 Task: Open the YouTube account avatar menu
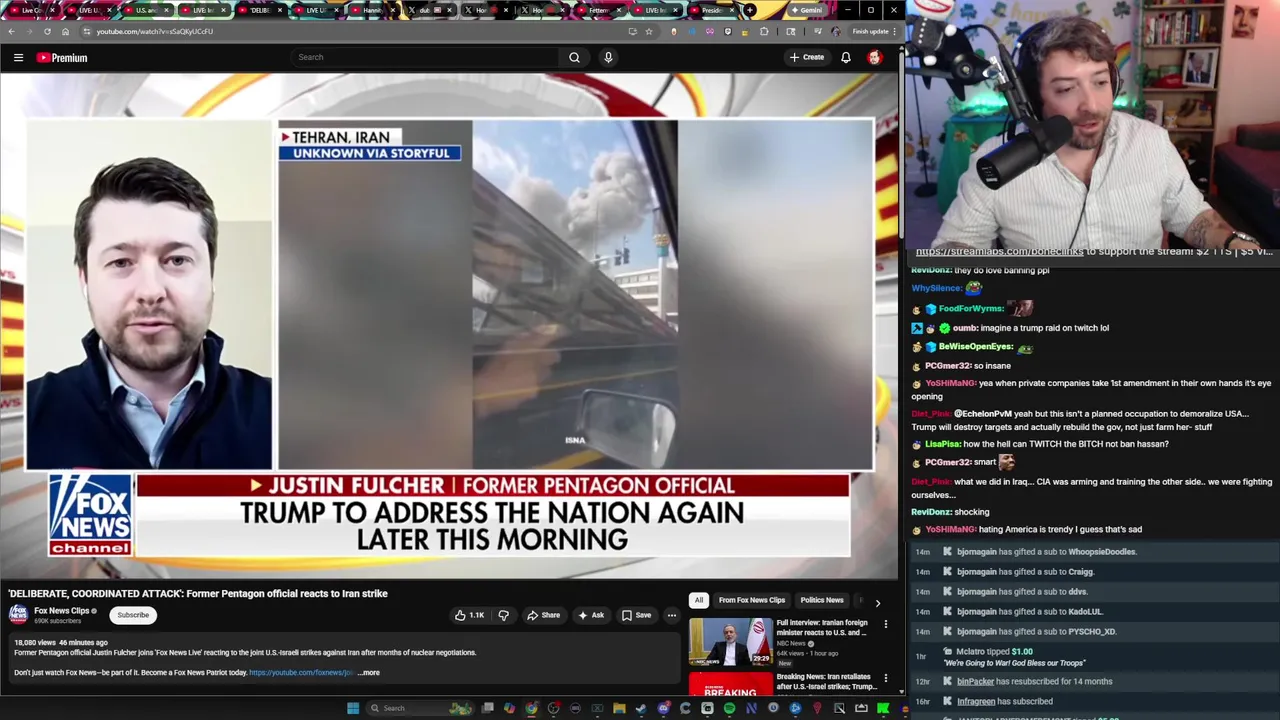875,57
